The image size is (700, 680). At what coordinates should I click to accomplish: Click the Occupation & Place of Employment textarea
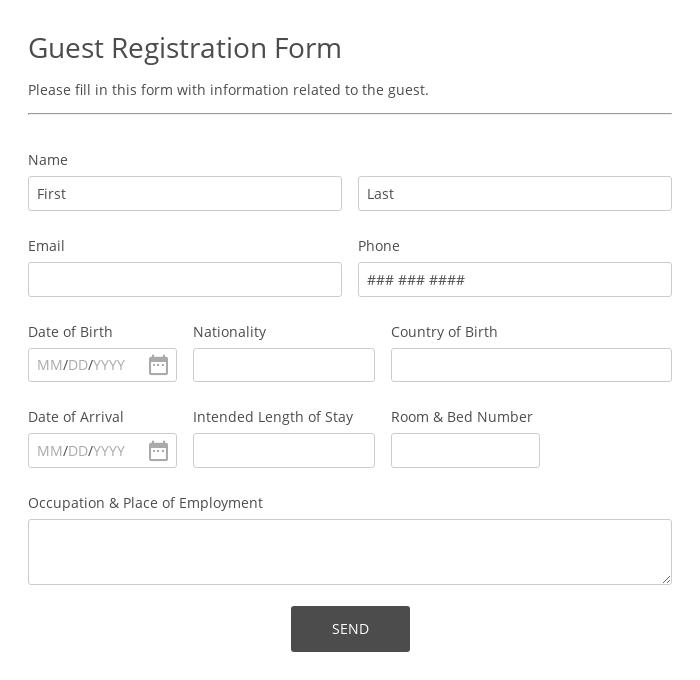349,551
